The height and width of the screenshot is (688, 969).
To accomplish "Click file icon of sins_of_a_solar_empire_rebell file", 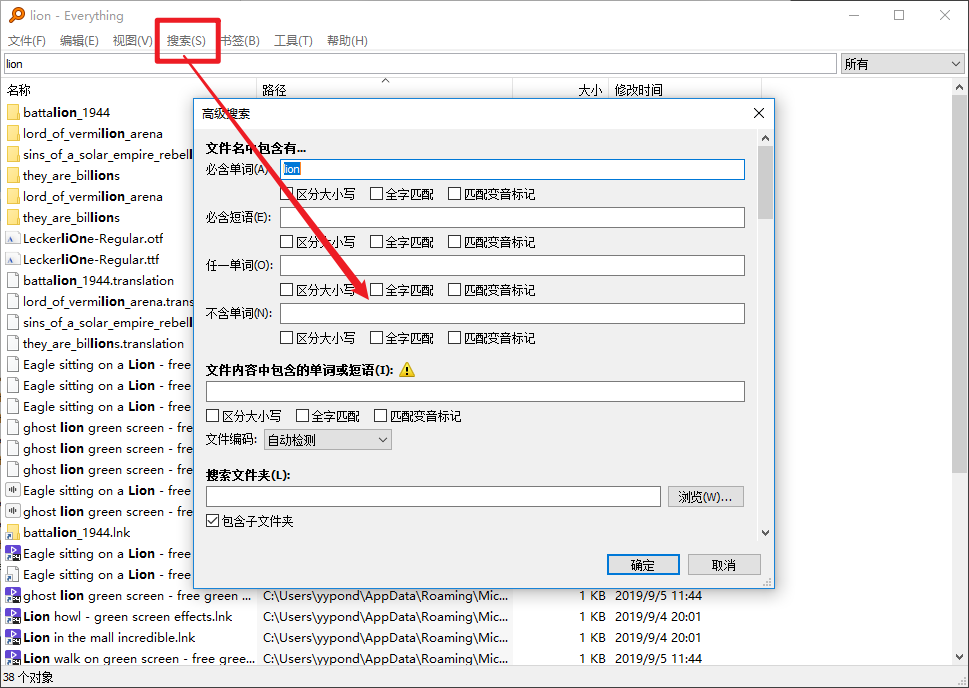I will pyautogui.click(x=12, y=323).
